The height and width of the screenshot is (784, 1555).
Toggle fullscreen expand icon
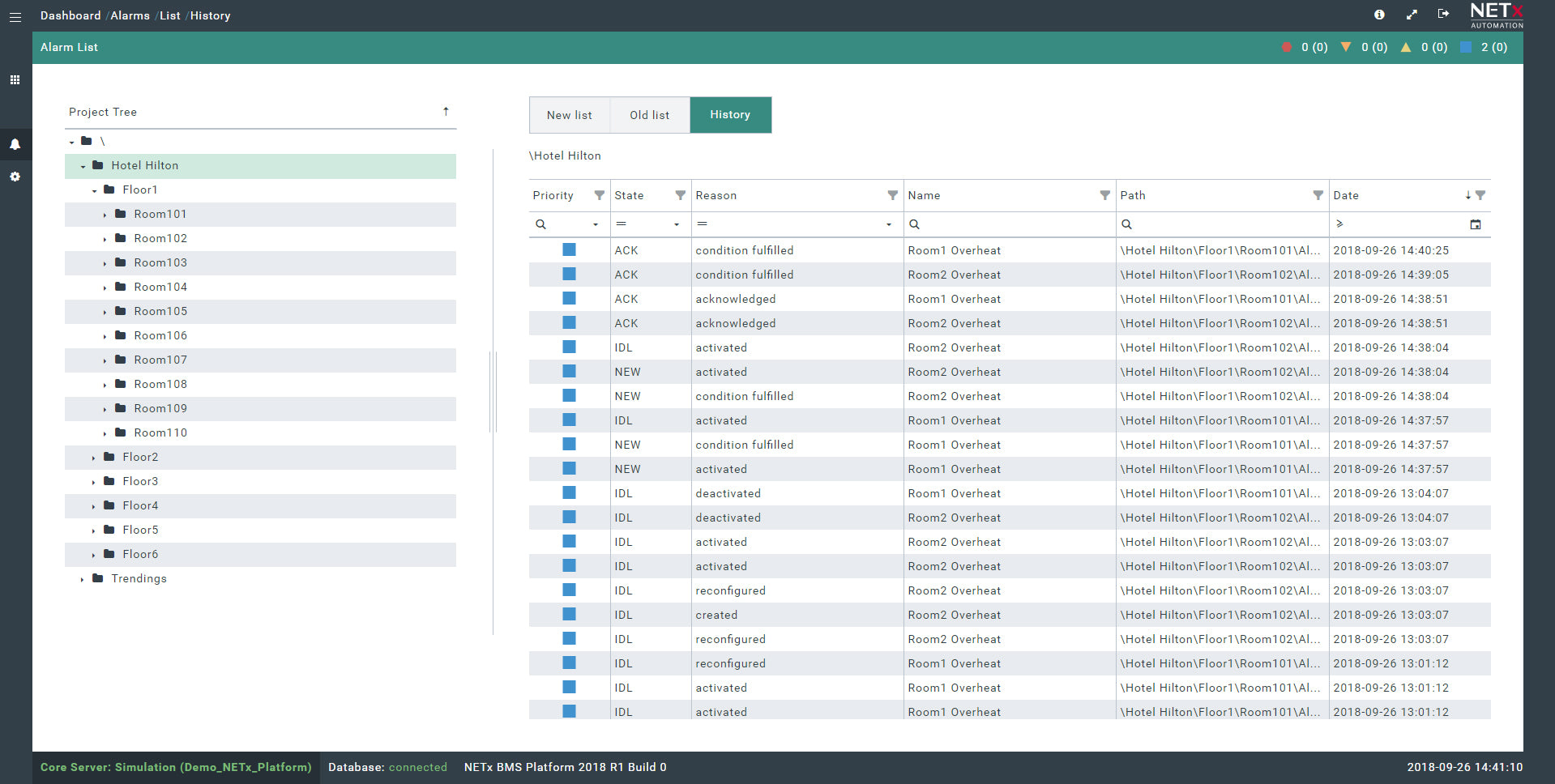1412,15
